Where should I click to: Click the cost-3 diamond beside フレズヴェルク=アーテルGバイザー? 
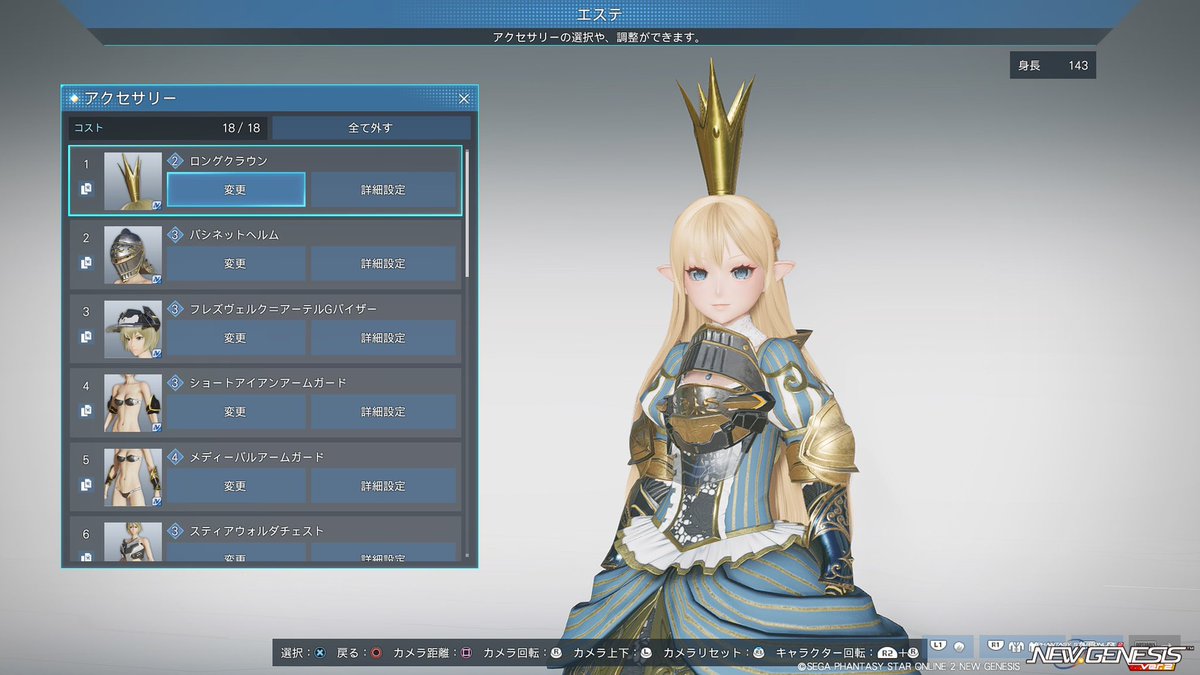coord(176,308)
